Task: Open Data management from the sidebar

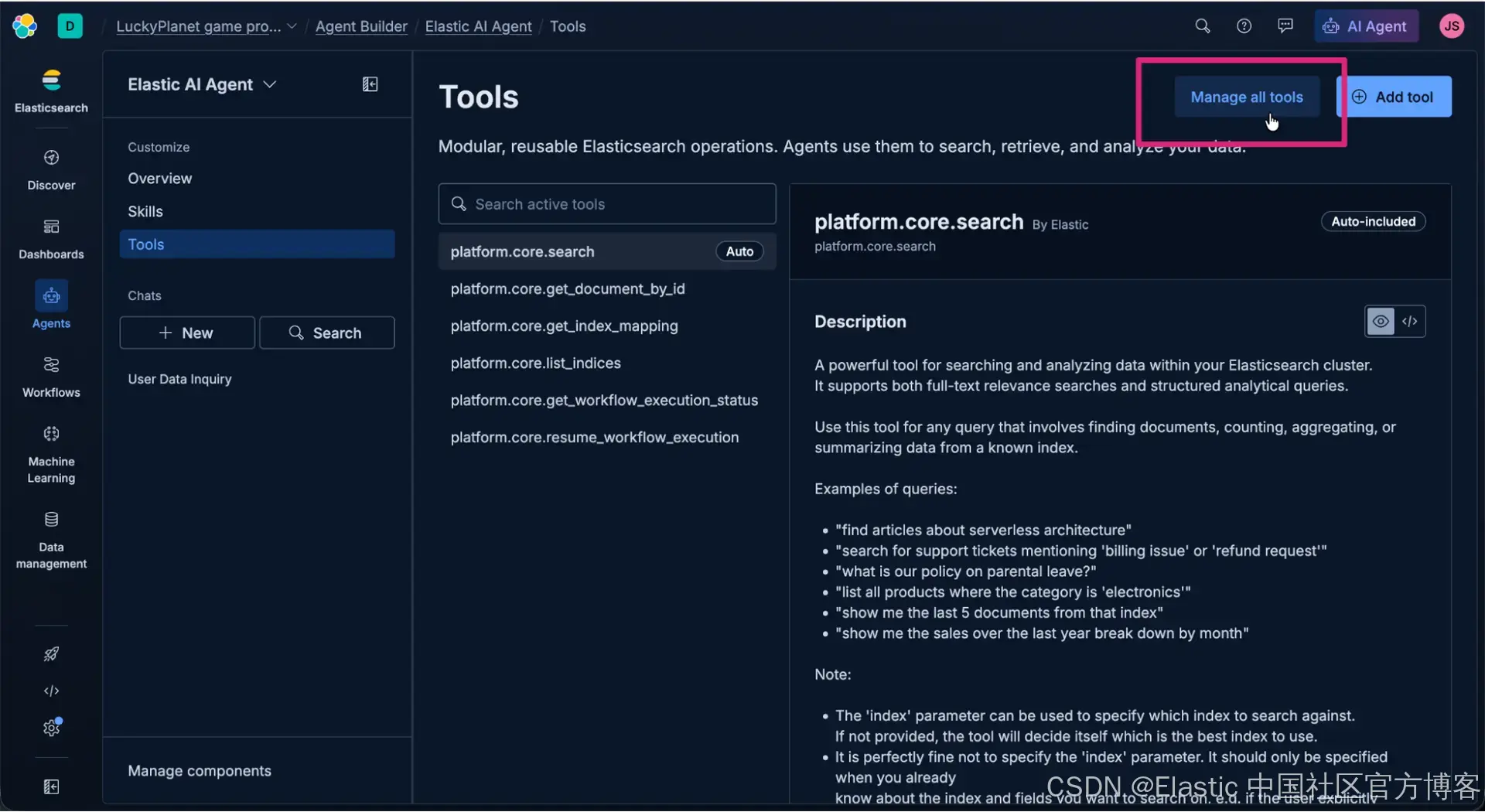Action: tap(51, 540)
